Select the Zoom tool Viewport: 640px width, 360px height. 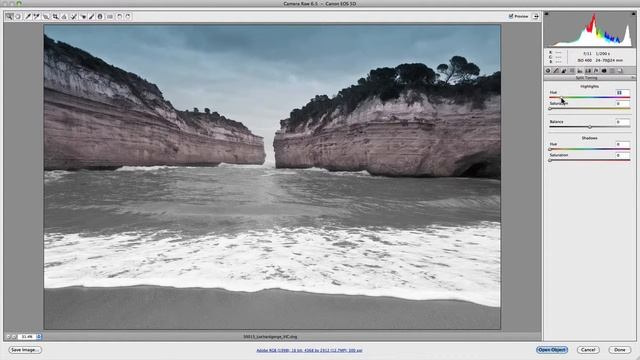(x=9, y=17)
